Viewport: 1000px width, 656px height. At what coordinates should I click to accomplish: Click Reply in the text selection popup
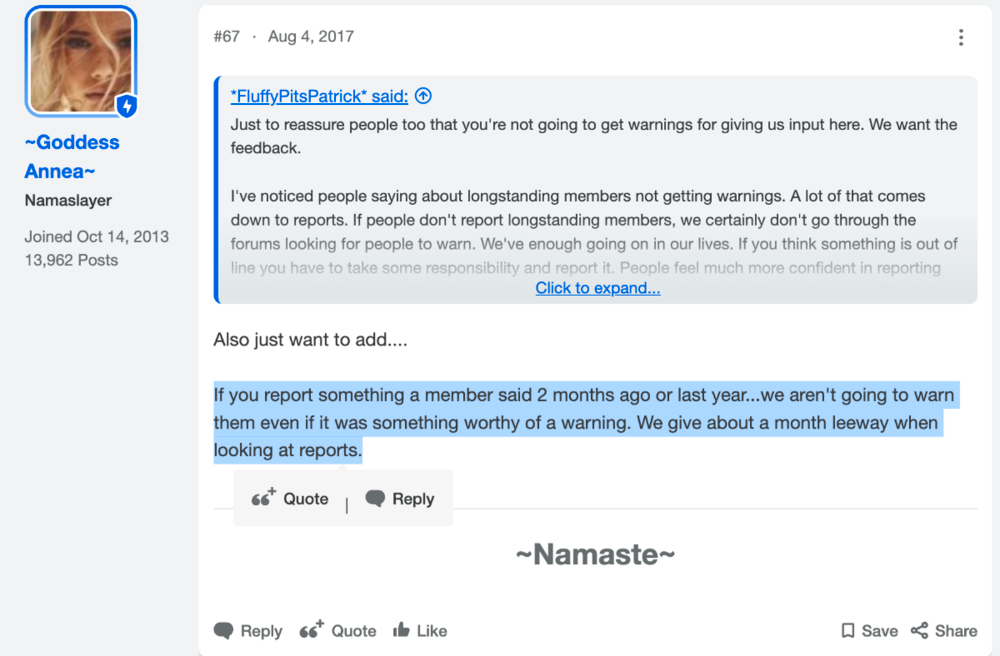pyautogui.click(x=413, y=499)
